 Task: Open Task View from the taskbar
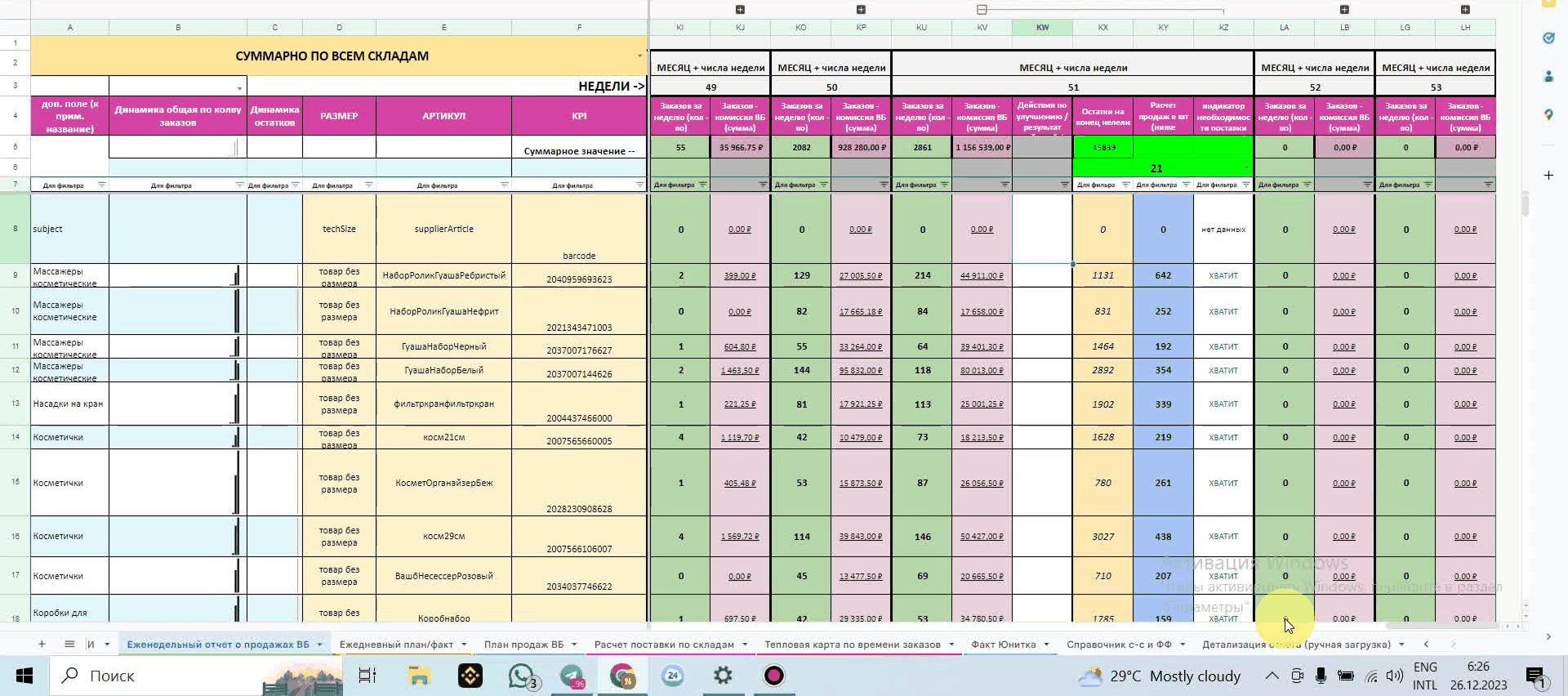coord(367,676)
